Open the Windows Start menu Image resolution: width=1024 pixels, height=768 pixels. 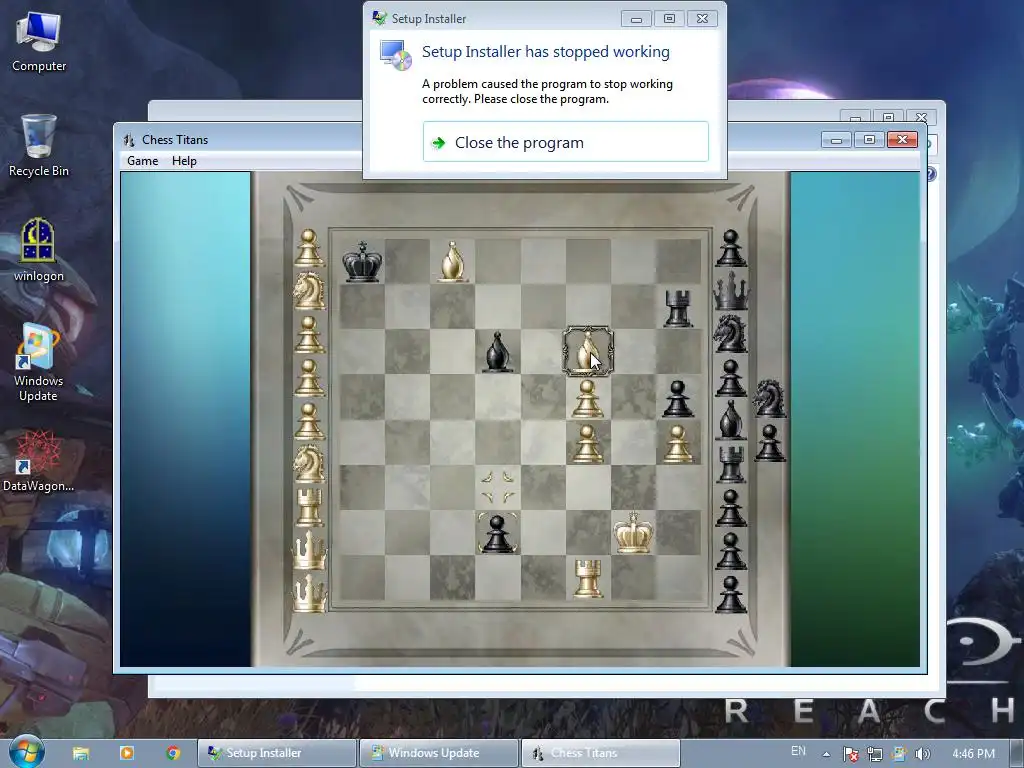pyautogui.click(x=26, y=752)
